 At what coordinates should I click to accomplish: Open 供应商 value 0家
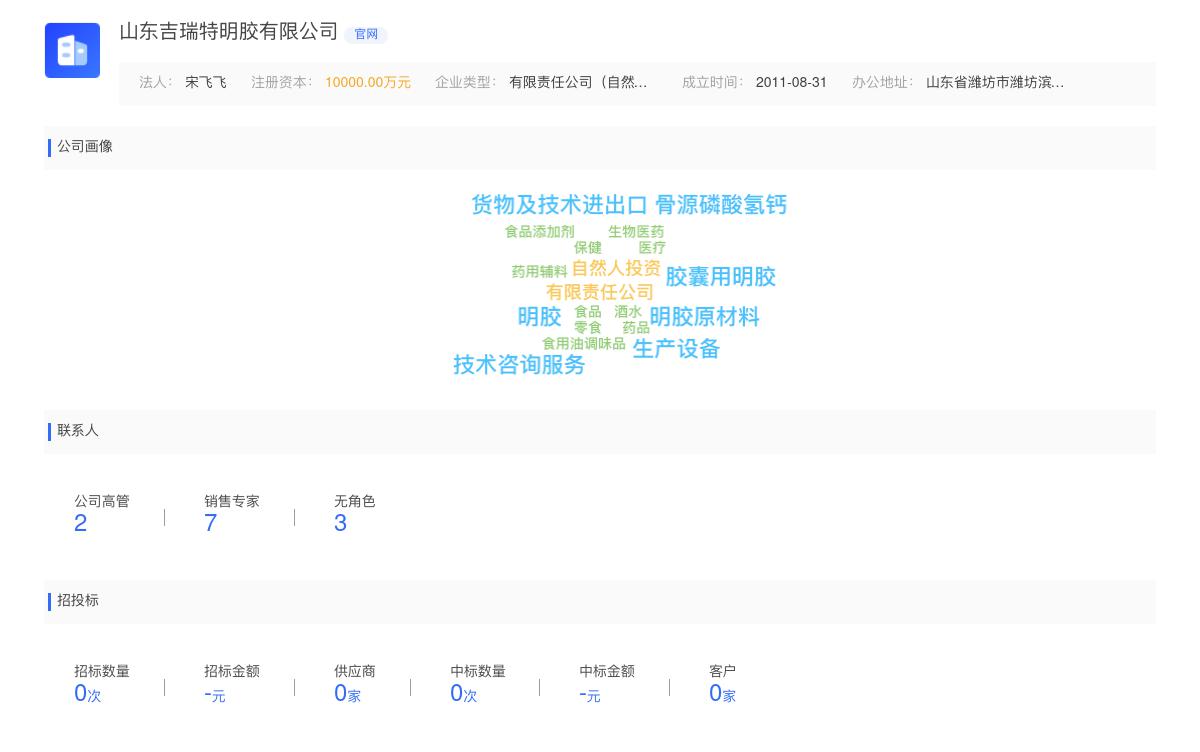tap(347, 693)
